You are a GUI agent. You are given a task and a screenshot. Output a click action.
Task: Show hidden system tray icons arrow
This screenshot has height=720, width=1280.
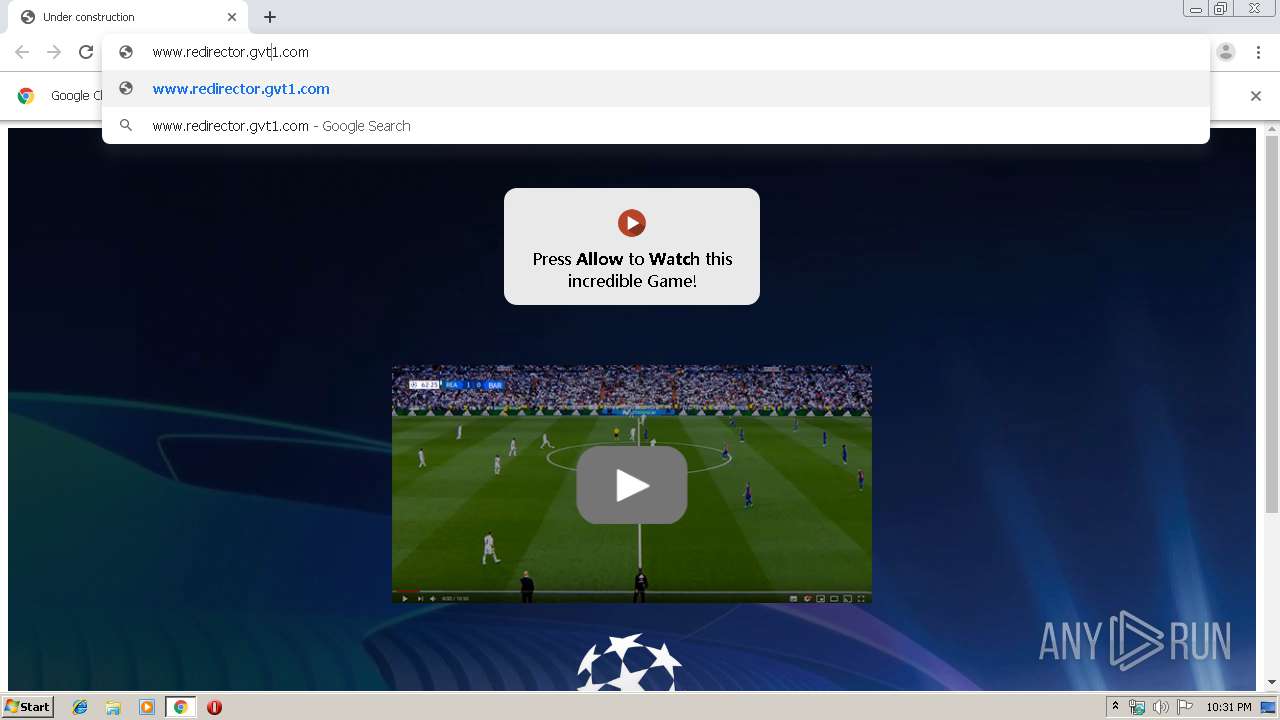click(x=1115, y=707)
